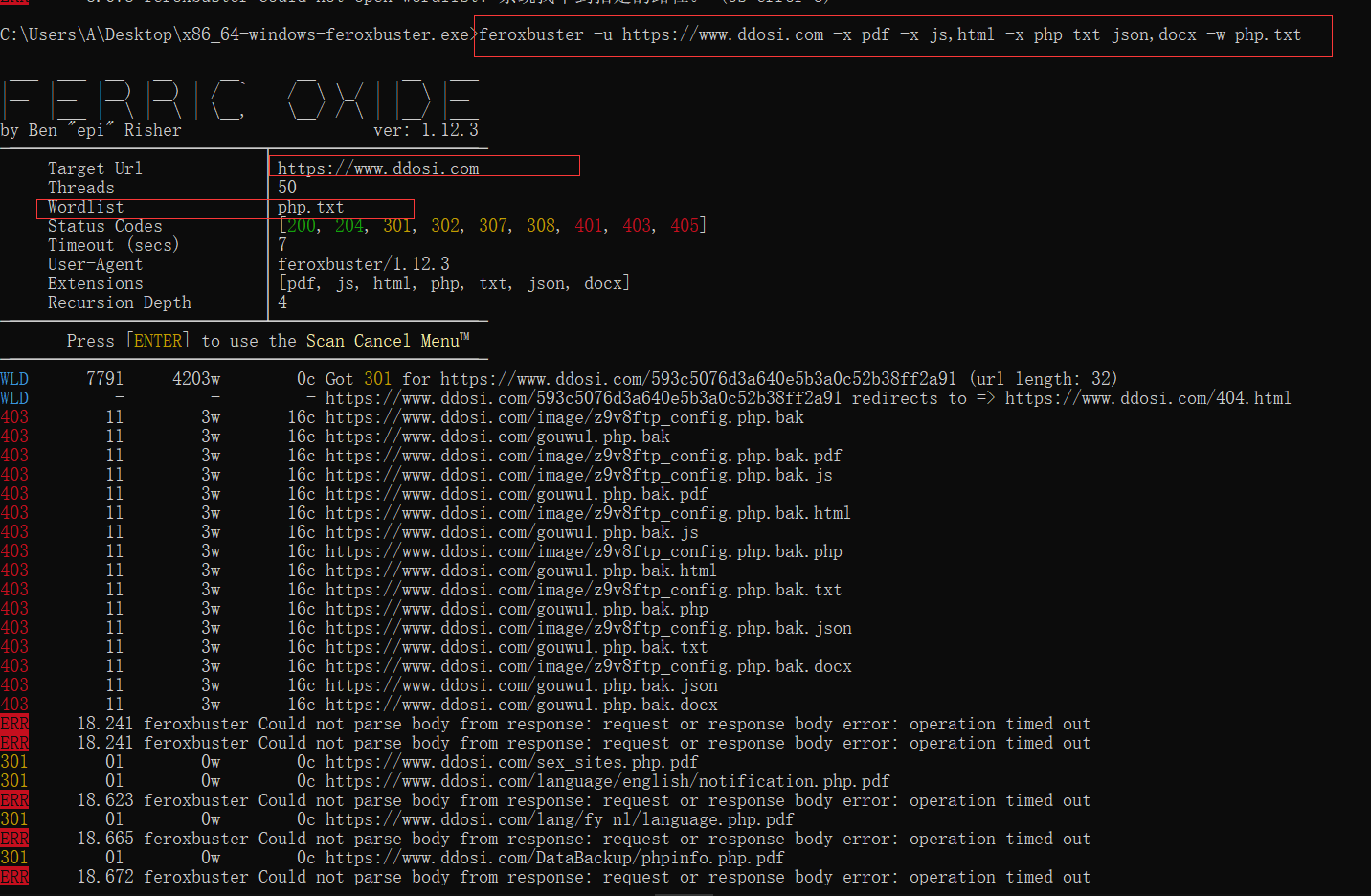Image resolution: width=1371 pixels, height=896 pixels.
Task: Select the Target Url value https://www.ddosi.com
Action: click(378, 168)
